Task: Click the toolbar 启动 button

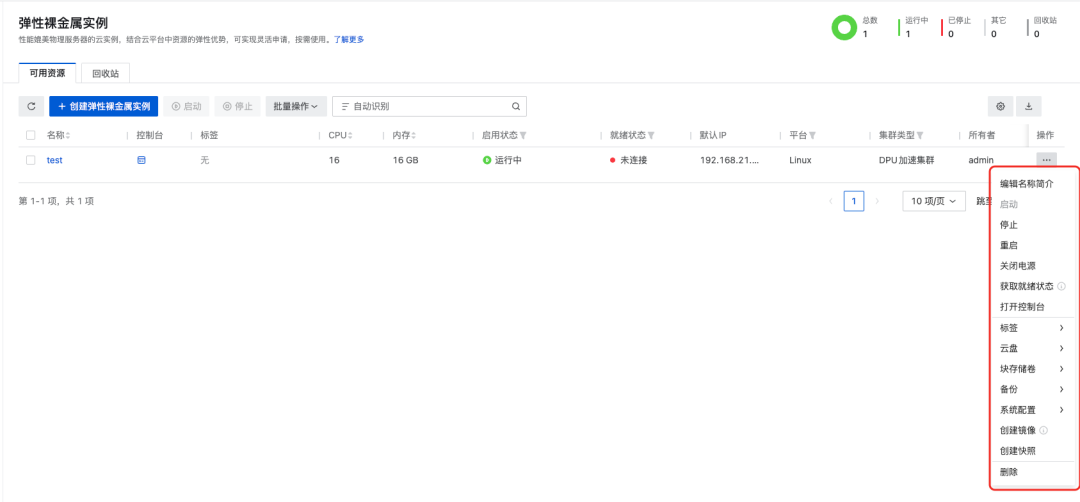Action: (x=186, y=107)
